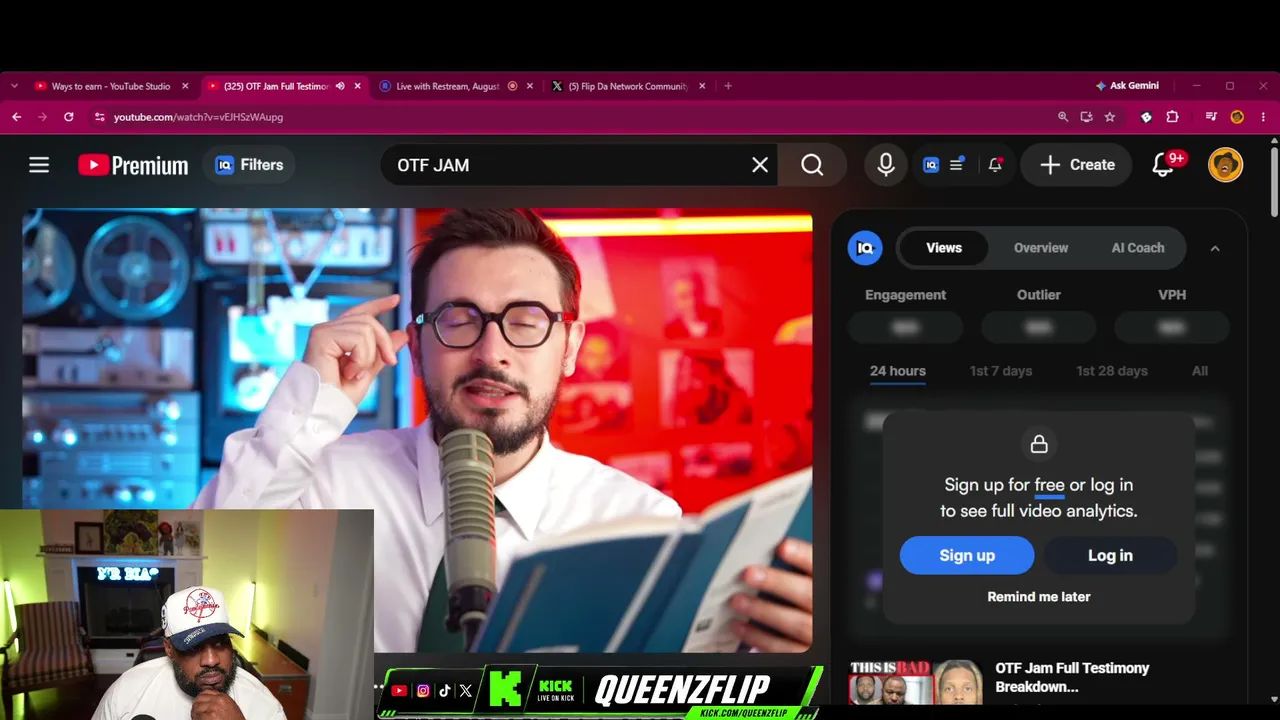
Task: Install the app using the address bar icon
Action: (1086, 117)
